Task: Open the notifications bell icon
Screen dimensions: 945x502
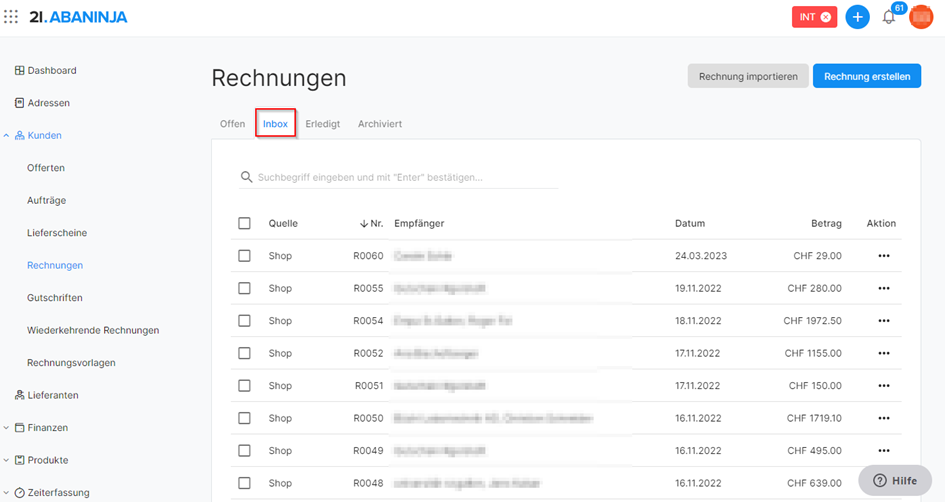Action: [888, 17]
